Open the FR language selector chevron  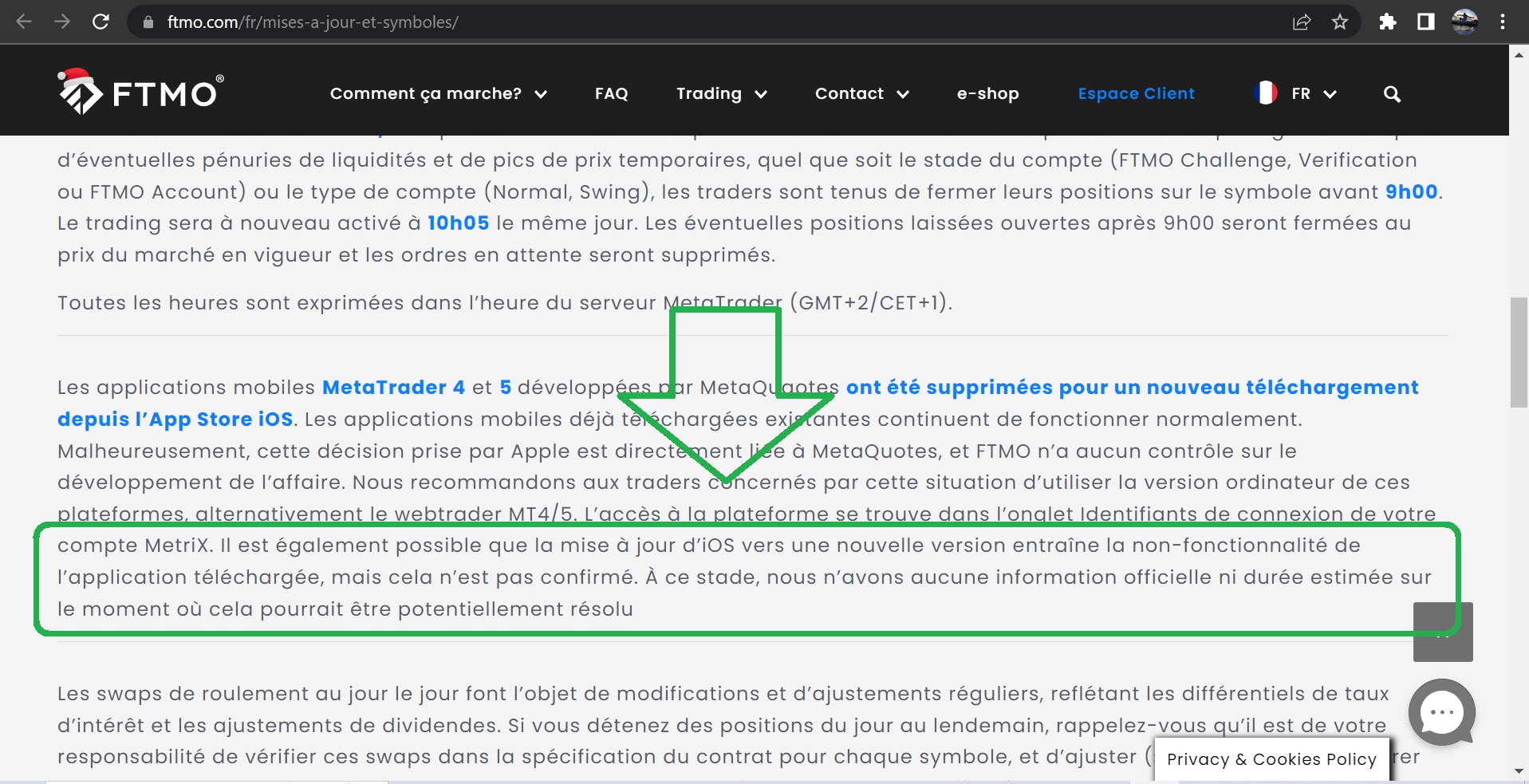(x=1330, y=94)
